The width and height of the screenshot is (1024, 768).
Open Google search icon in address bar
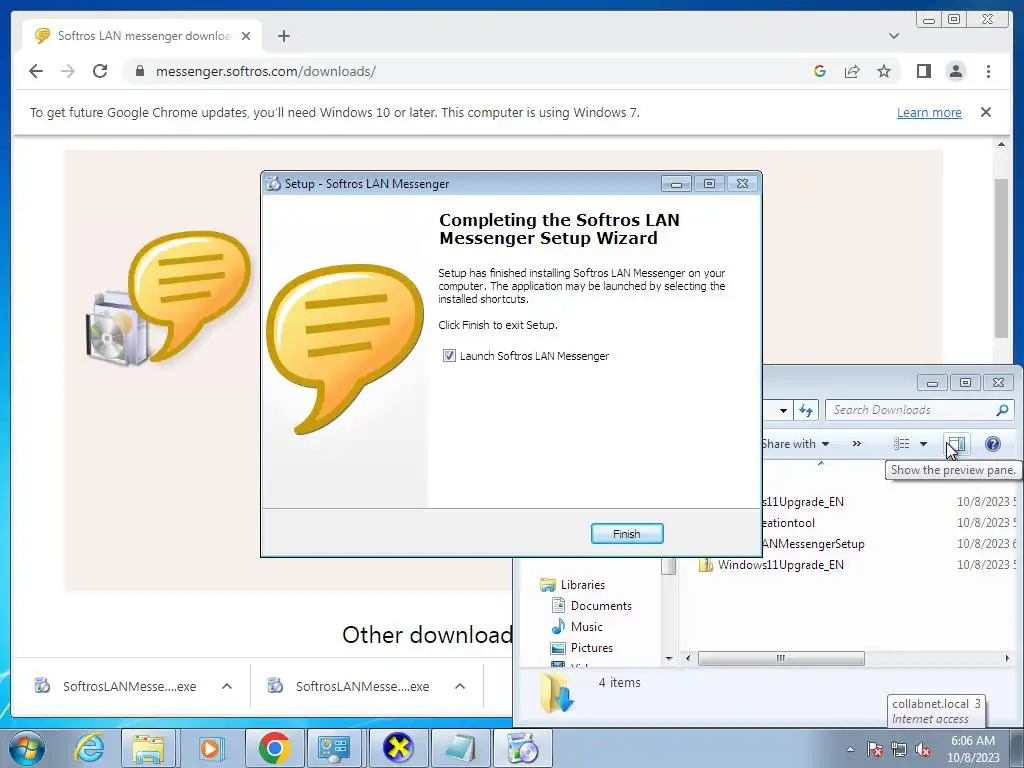[x=820, y=71]
